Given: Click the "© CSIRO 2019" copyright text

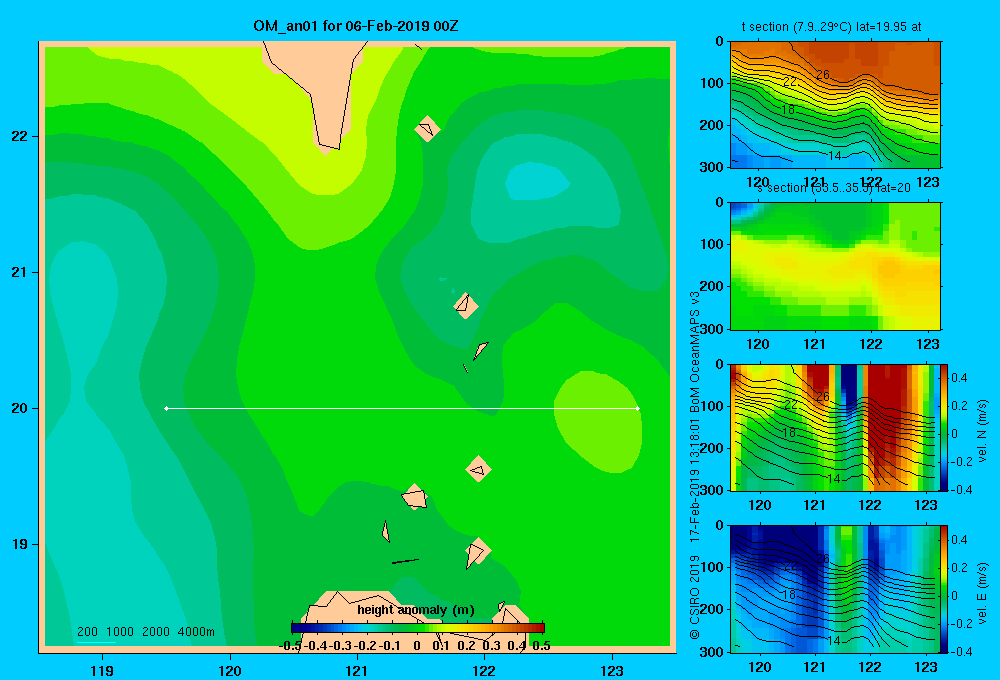Looking at the screenshot, I should [x=695, y=597].
